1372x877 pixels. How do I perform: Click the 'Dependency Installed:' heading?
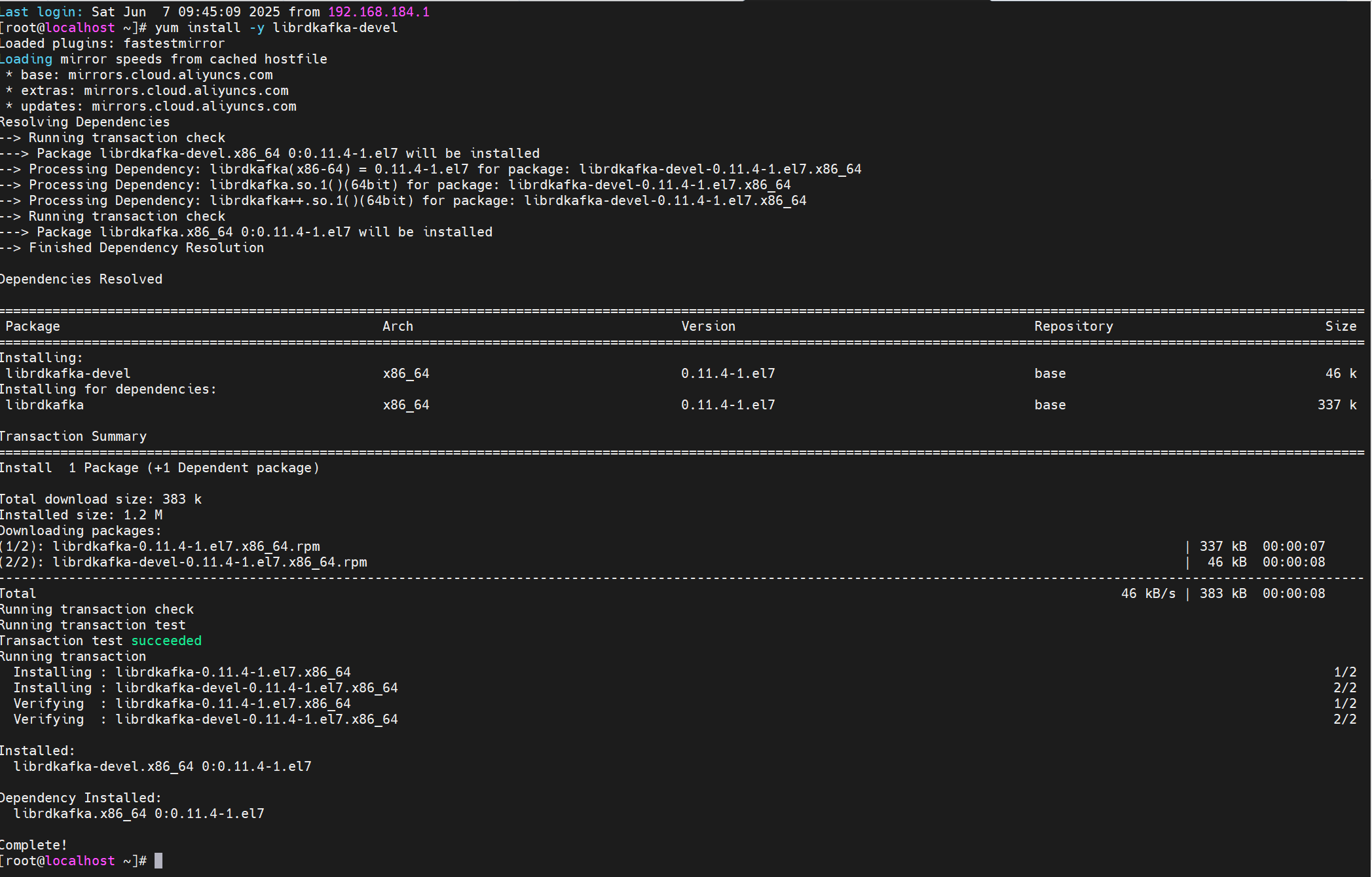[x=81, y=798]
